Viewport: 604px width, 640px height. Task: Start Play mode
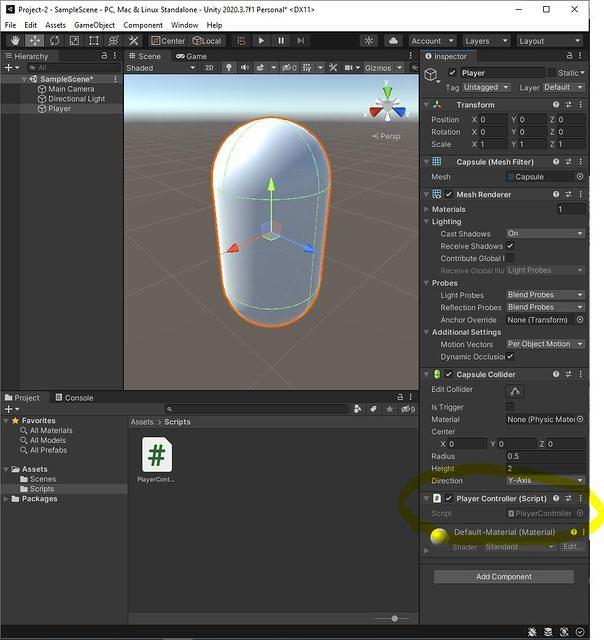coord(261,41)
